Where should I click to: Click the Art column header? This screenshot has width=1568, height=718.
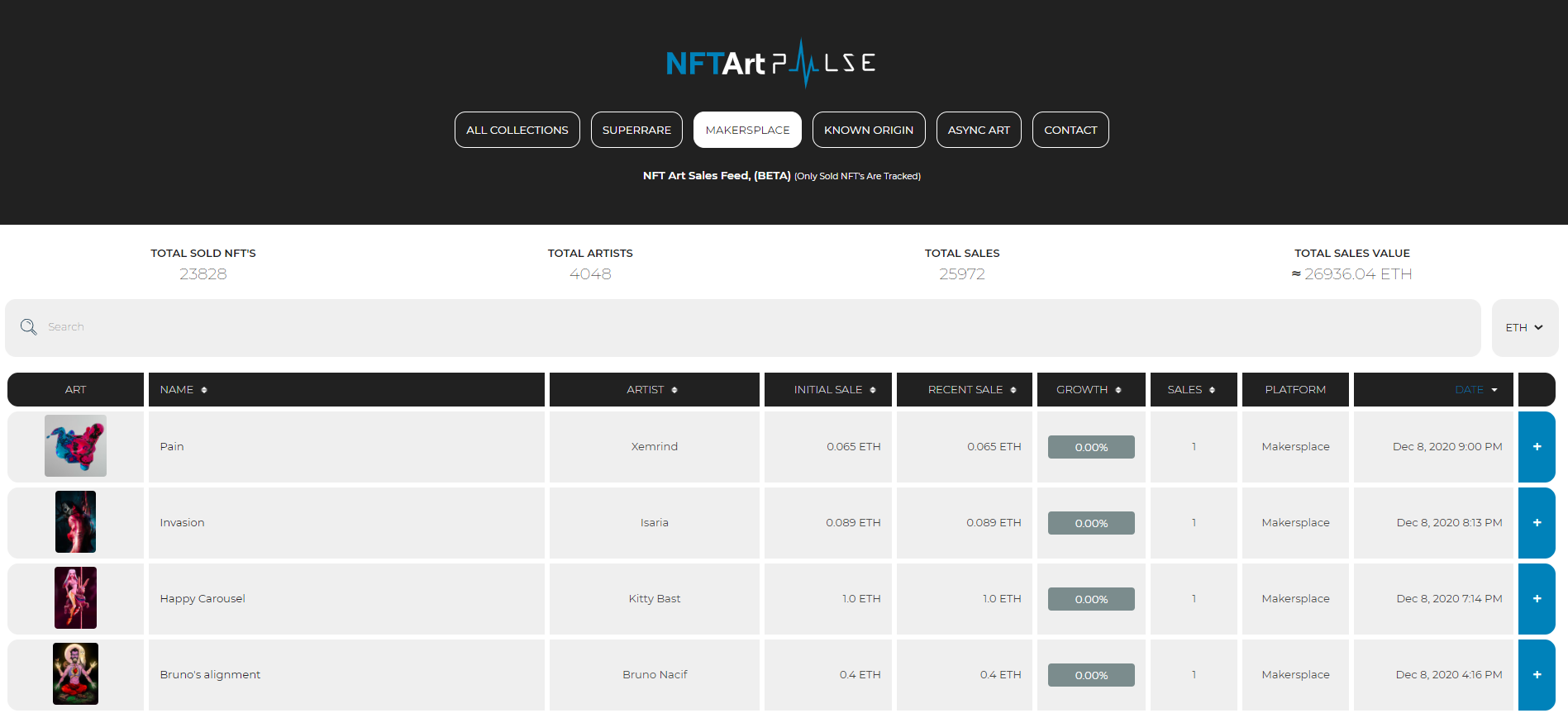pyautogui.click(x=75, y=390)
